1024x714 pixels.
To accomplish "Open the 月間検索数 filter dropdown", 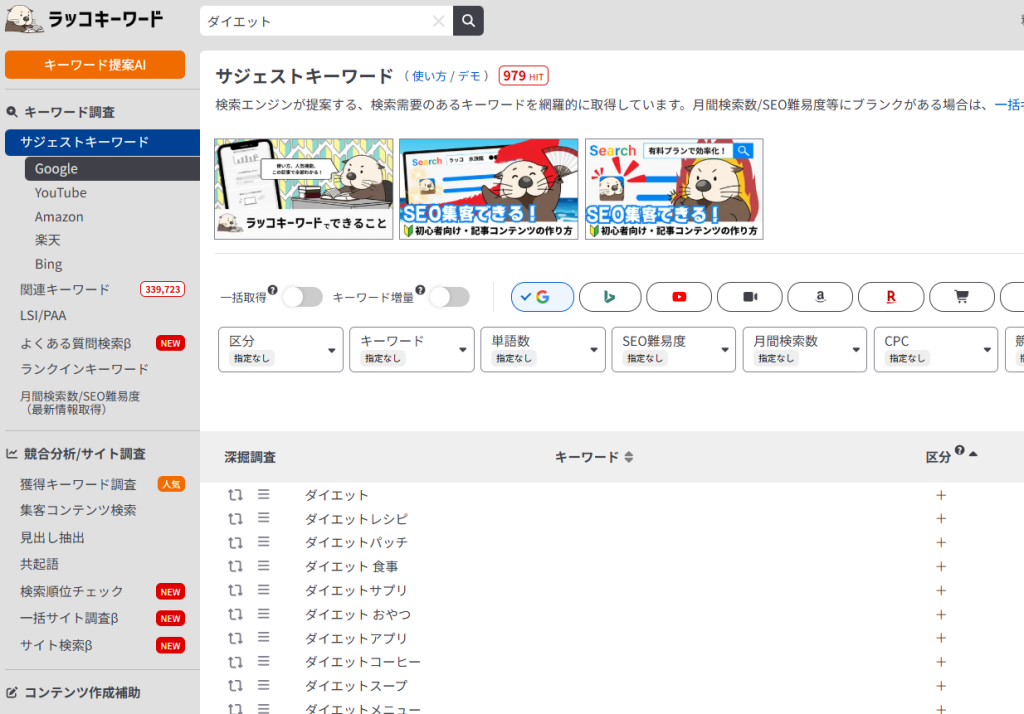I will 804,349.
